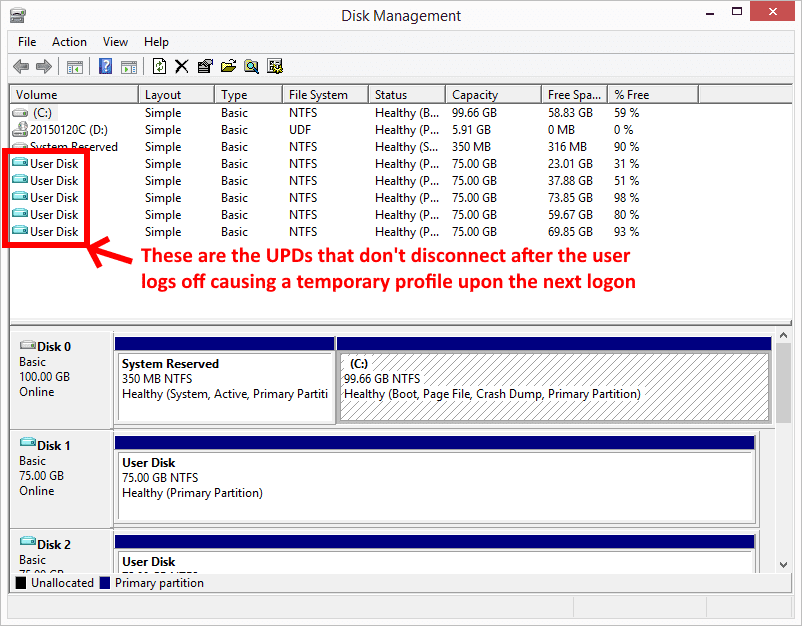Select User Disk row with 80 % free

tap(354, 215)
